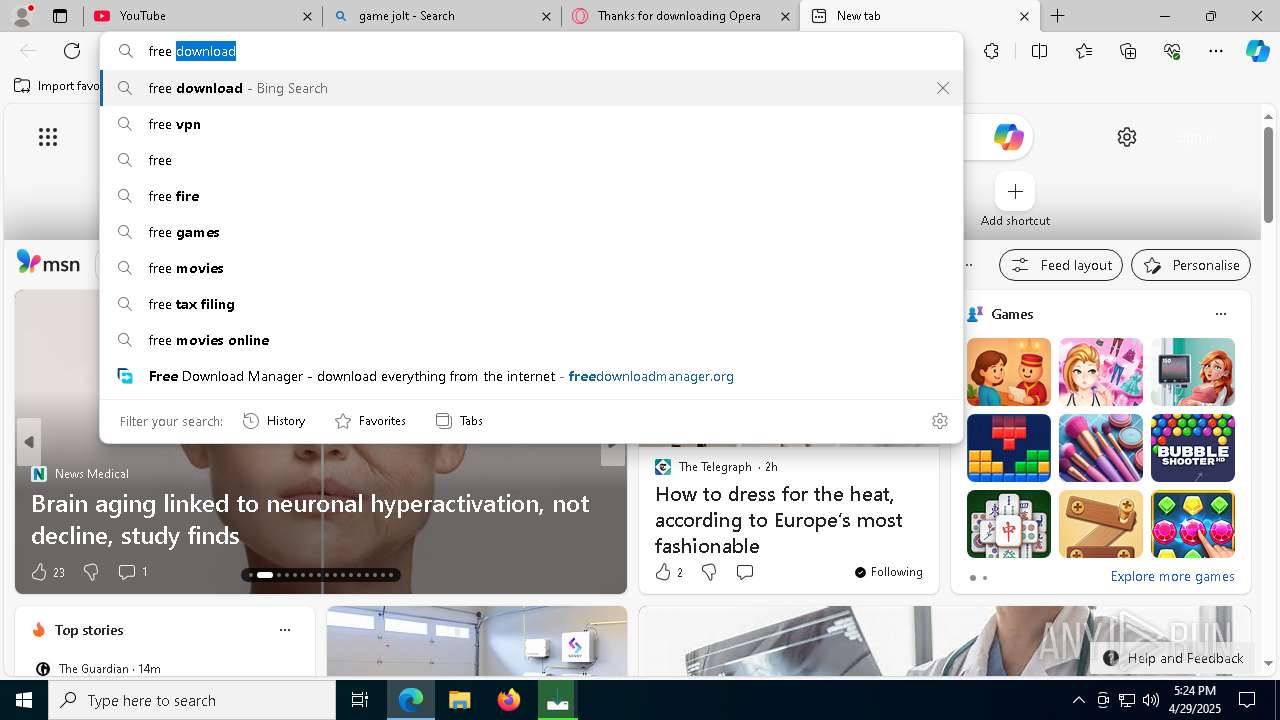The image size is (1280, 720).
Task: Open the Collections toolbar icon
Action: pos(1128,51)
